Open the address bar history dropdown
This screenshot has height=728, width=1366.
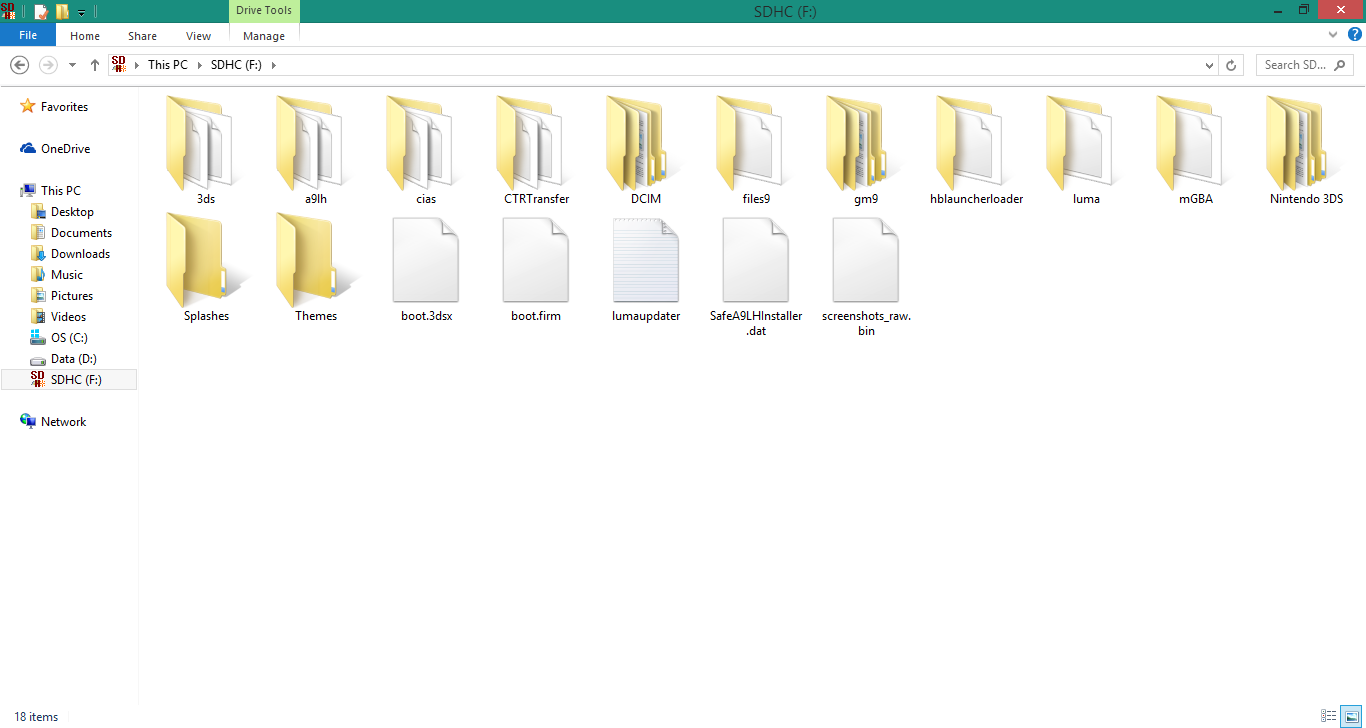tap(1210, 65)
